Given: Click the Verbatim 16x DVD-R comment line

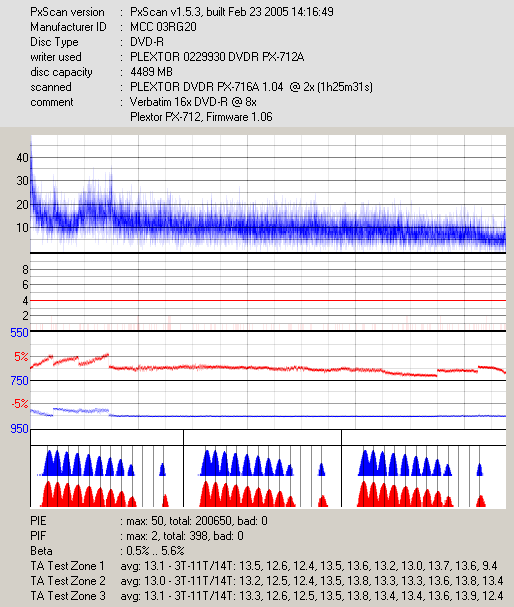Looking at the screenshot, I should (193, 102).
